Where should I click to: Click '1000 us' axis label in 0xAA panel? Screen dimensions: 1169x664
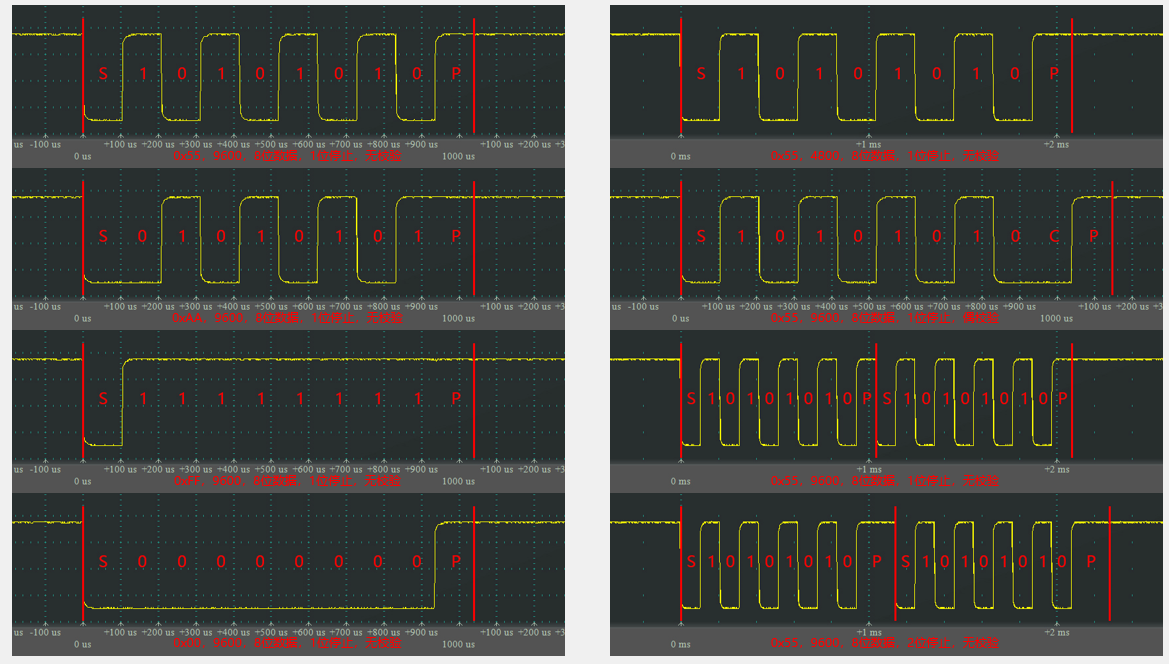(459, 318)
